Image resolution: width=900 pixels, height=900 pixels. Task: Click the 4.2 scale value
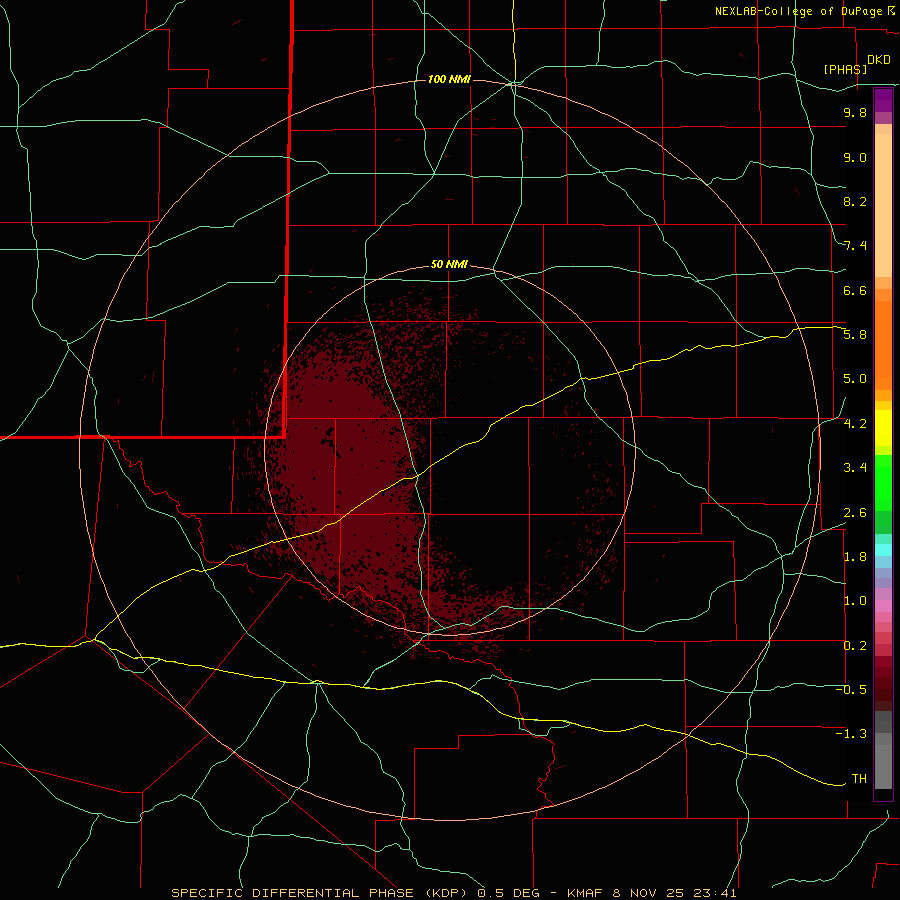(x=855, y=424)
